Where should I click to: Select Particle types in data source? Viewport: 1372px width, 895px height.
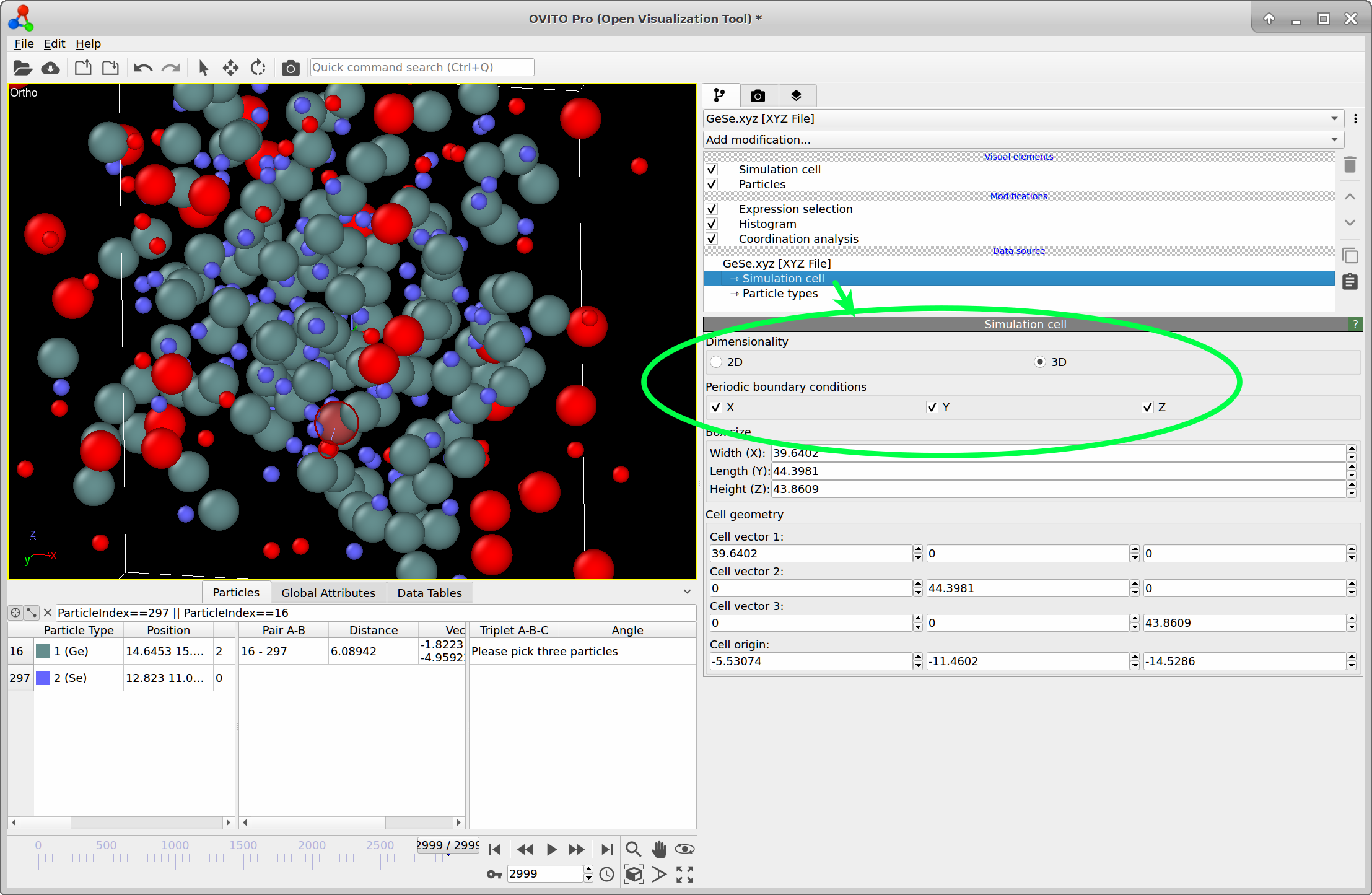780,293
